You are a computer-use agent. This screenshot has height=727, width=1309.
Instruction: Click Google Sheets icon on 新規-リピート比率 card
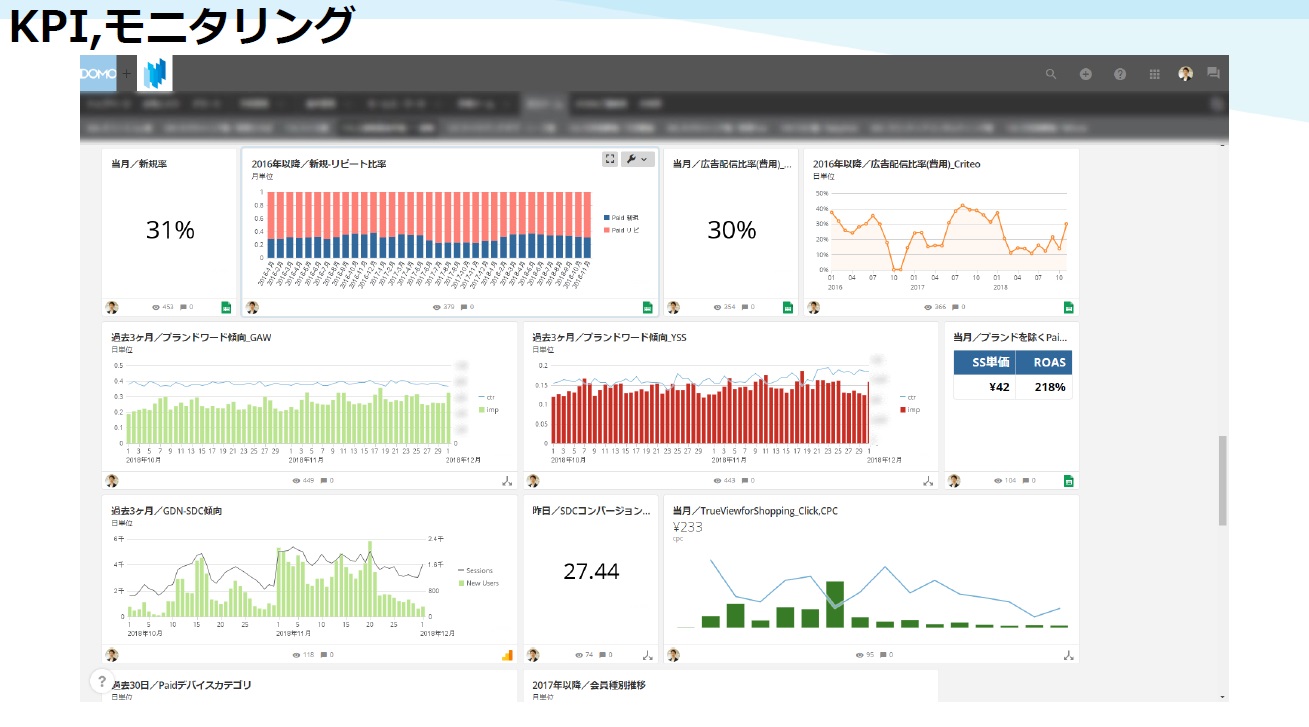[x=647, y=307]
